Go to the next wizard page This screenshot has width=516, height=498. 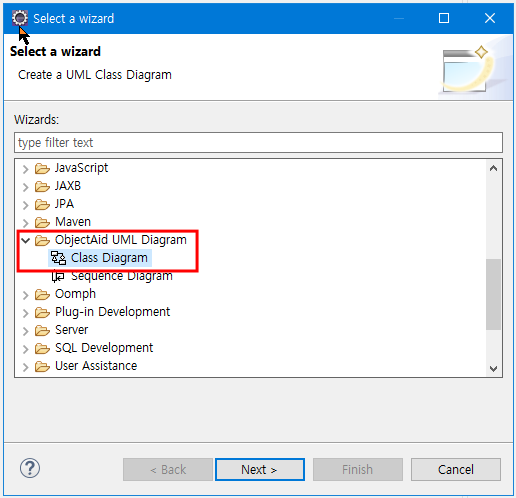pyautogui.click(x=260, y=469)
